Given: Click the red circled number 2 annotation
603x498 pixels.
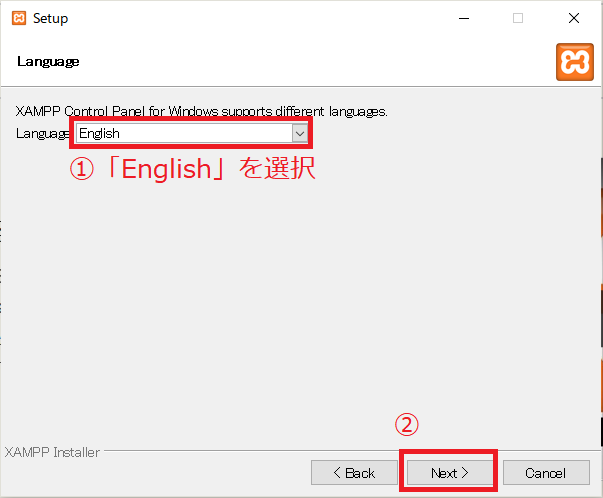Looking at the screenshot, I should point(405,424).
